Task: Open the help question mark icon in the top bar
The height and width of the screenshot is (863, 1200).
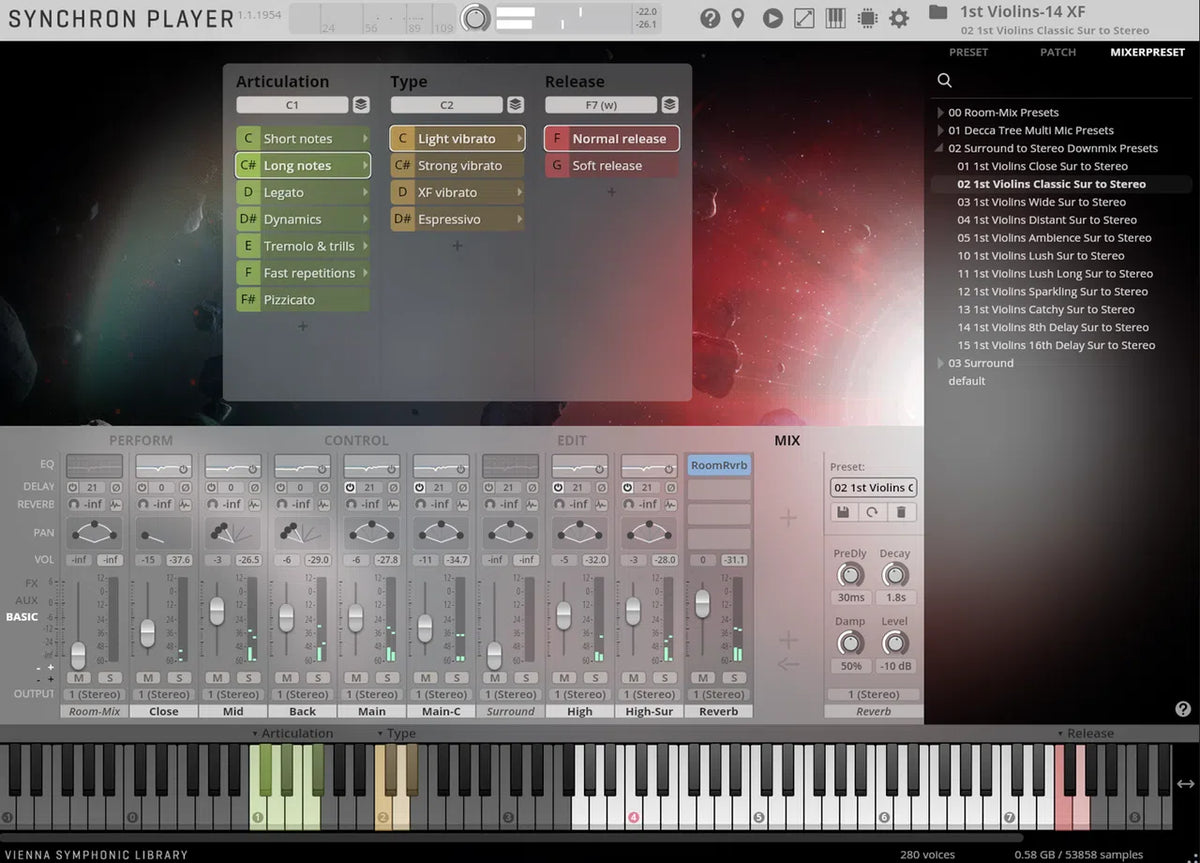Action: [710, 18]
